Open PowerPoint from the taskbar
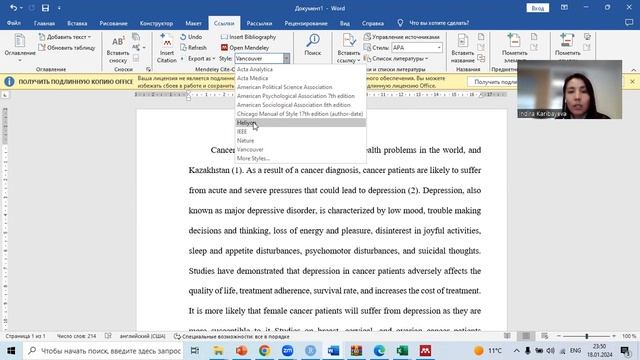Screen dimensions: 640x360 tap(242, 350)
